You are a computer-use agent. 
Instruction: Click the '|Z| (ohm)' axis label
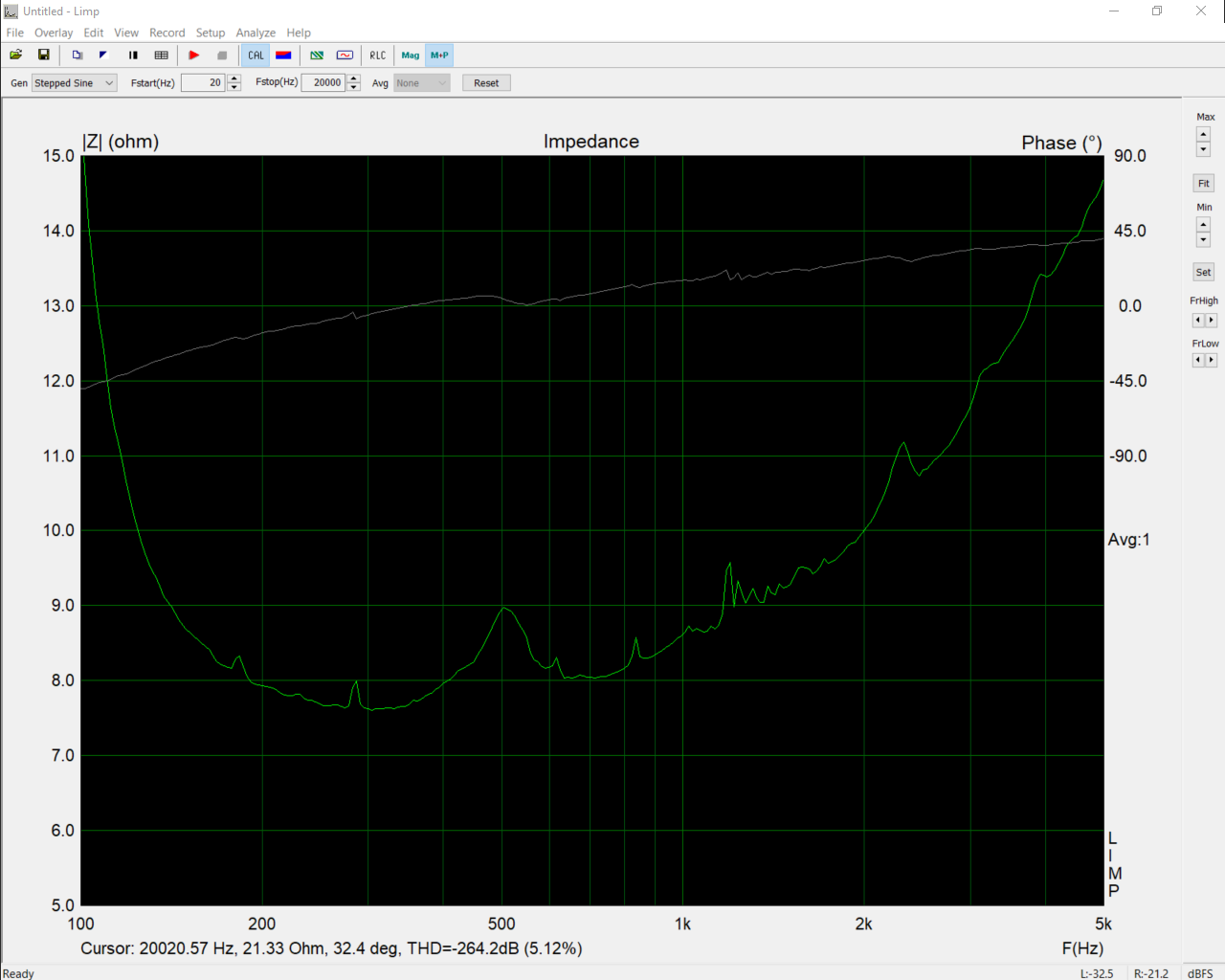point(121,142)
